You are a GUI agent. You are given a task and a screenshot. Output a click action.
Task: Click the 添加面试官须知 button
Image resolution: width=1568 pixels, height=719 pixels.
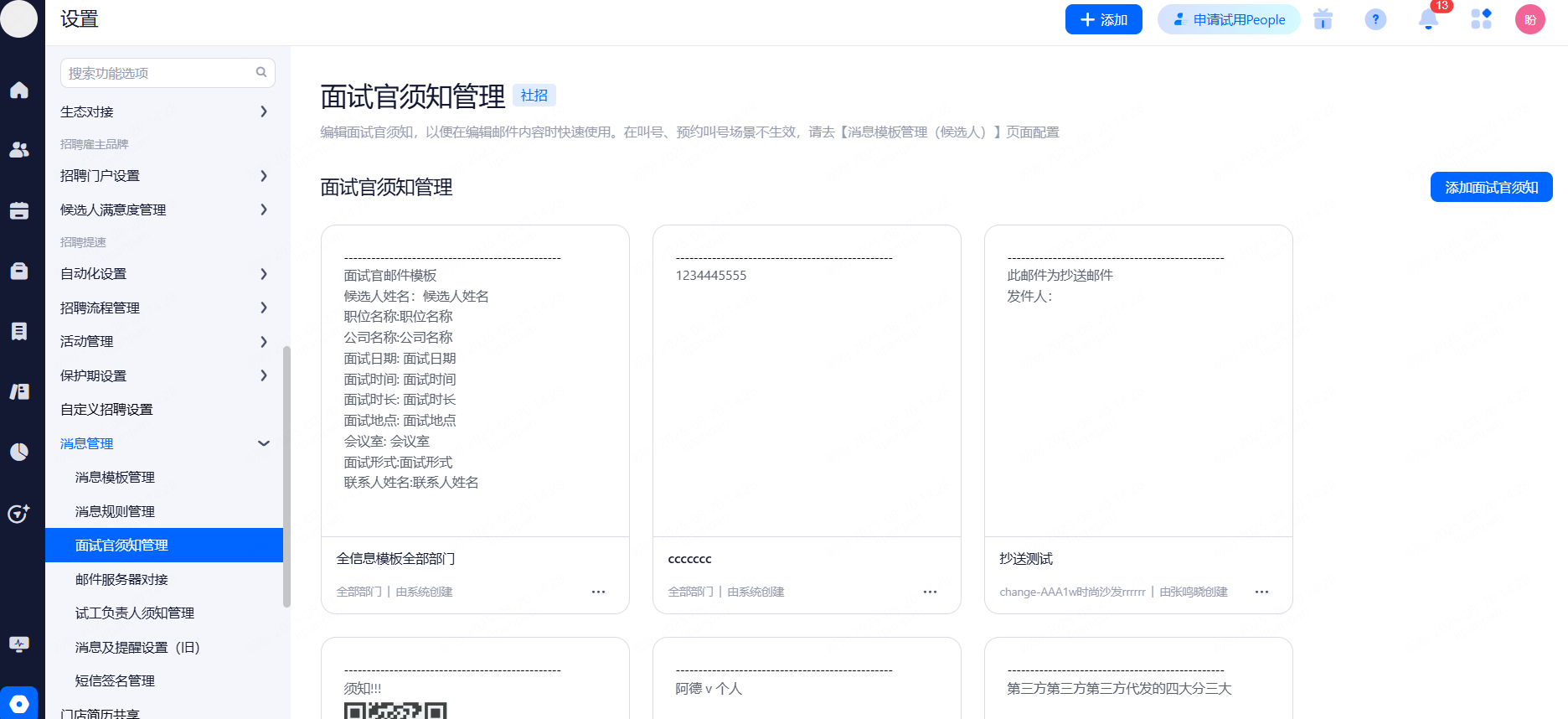pyautogui.click(x=1491, y=187)
